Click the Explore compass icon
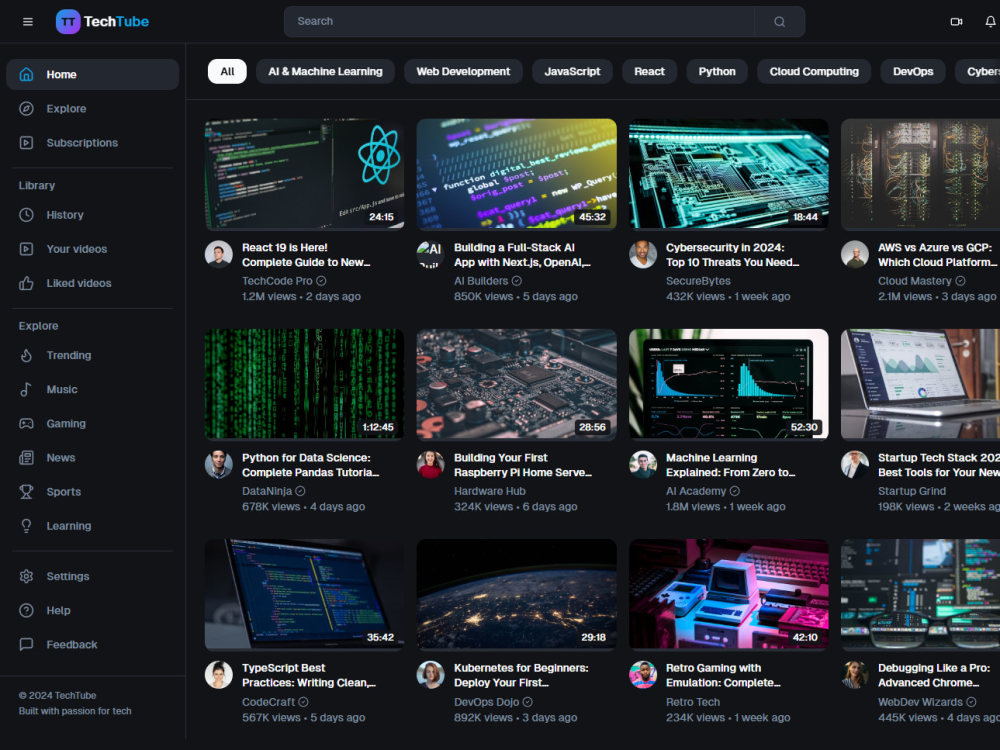1000x750 pixels. [x=26, y=108]
